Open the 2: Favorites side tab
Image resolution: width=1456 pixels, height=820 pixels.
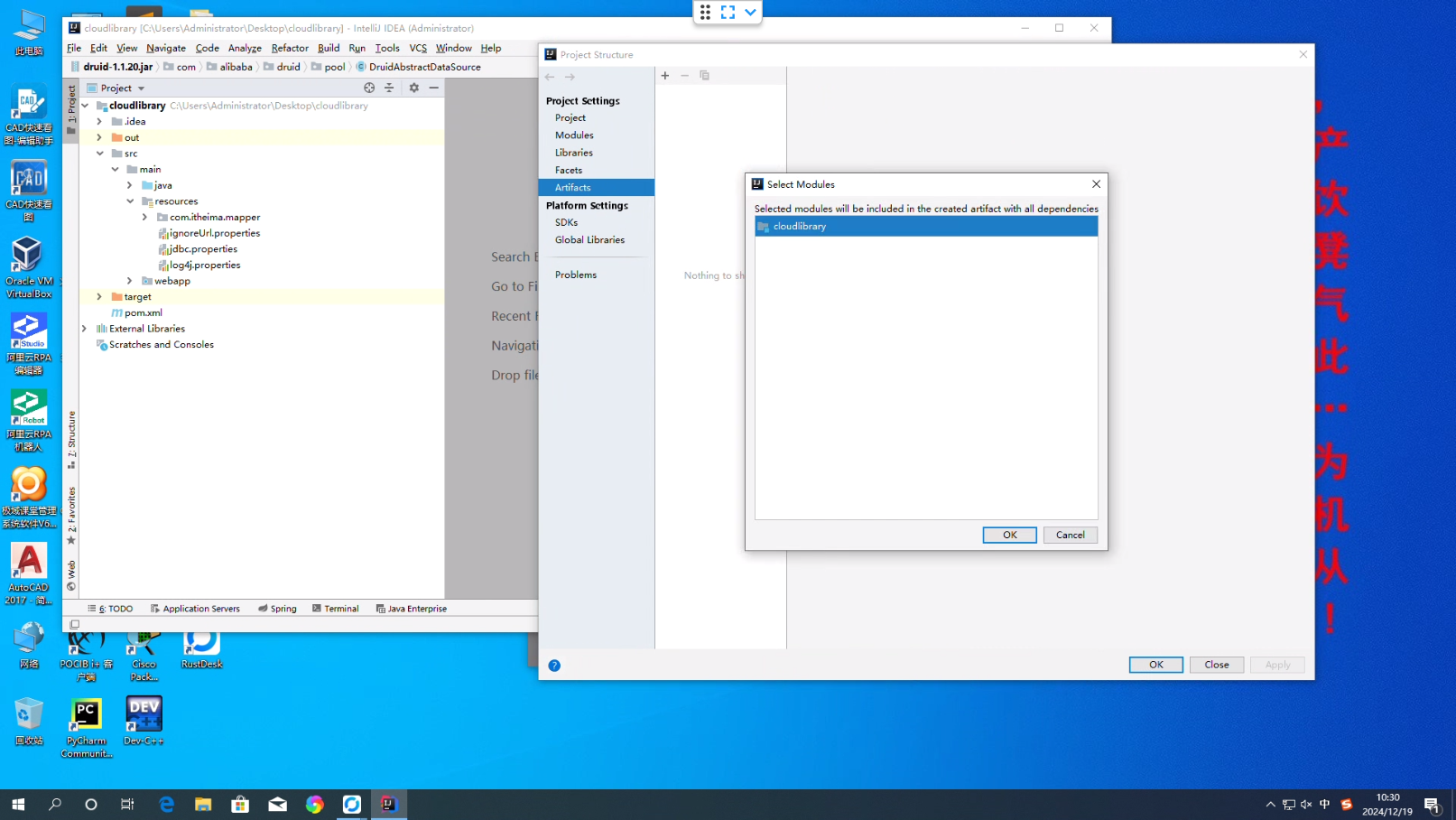tap(71, 515)
